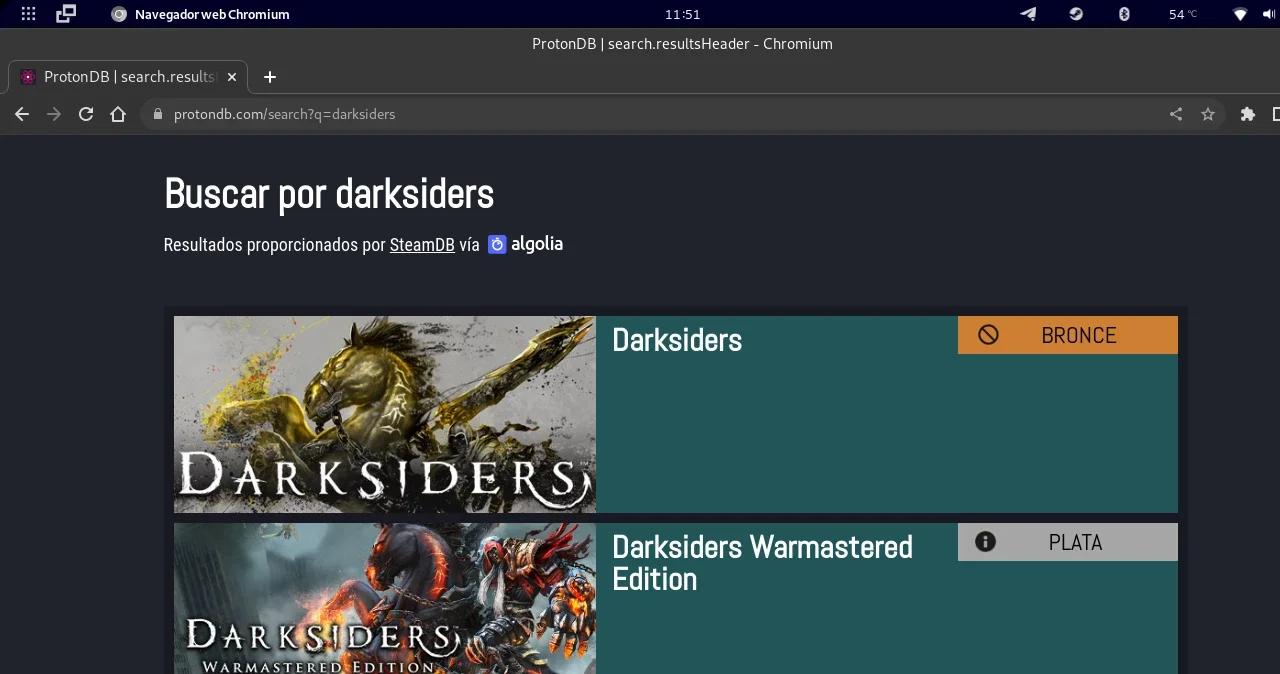Click the Algolia logo
This screenshot has height=674, width=1280.
coord(524,244)
